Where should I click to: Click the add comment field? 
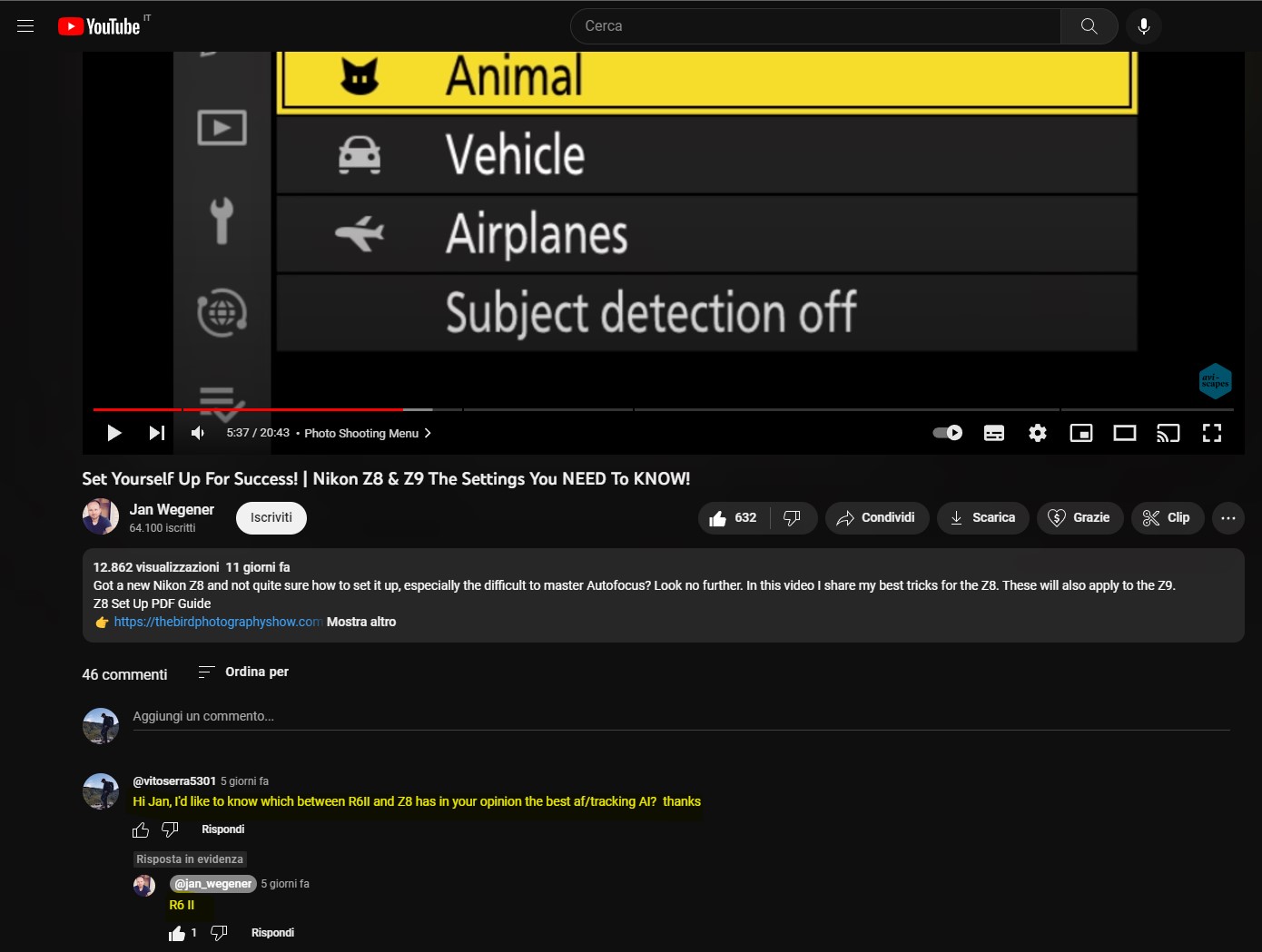[681, 717]
